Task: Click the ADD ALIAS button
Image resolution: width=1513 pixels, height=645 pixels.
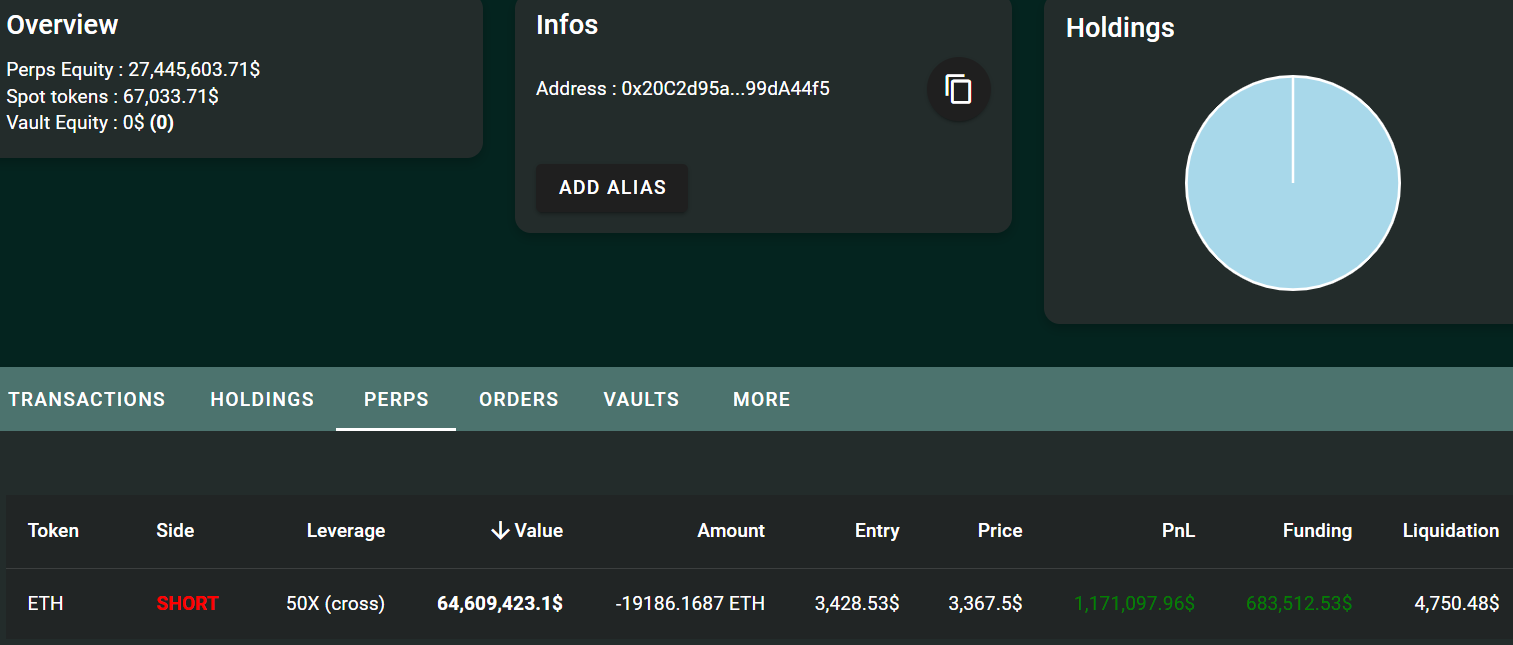Action: coord(612,188)
